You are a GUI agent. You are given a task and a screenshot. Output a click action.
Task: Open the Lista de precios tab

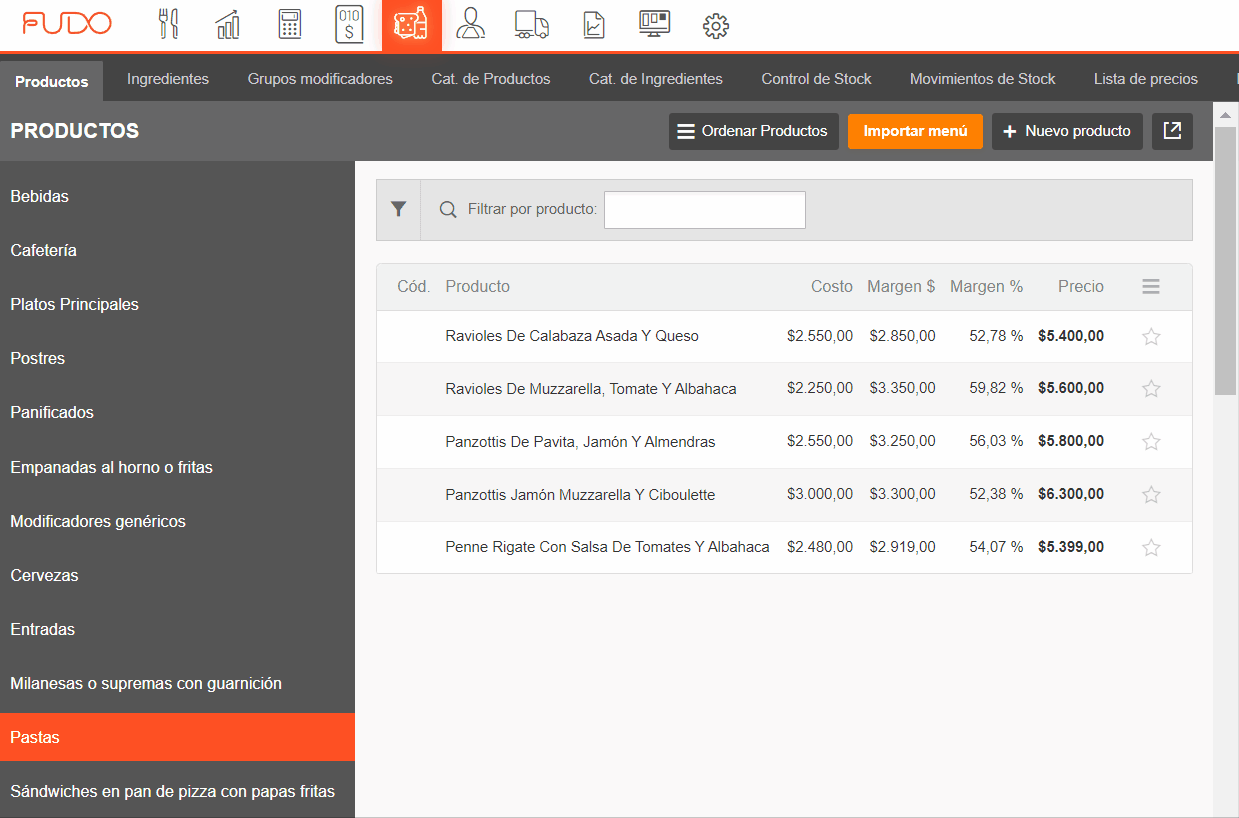click(1146, 79)
